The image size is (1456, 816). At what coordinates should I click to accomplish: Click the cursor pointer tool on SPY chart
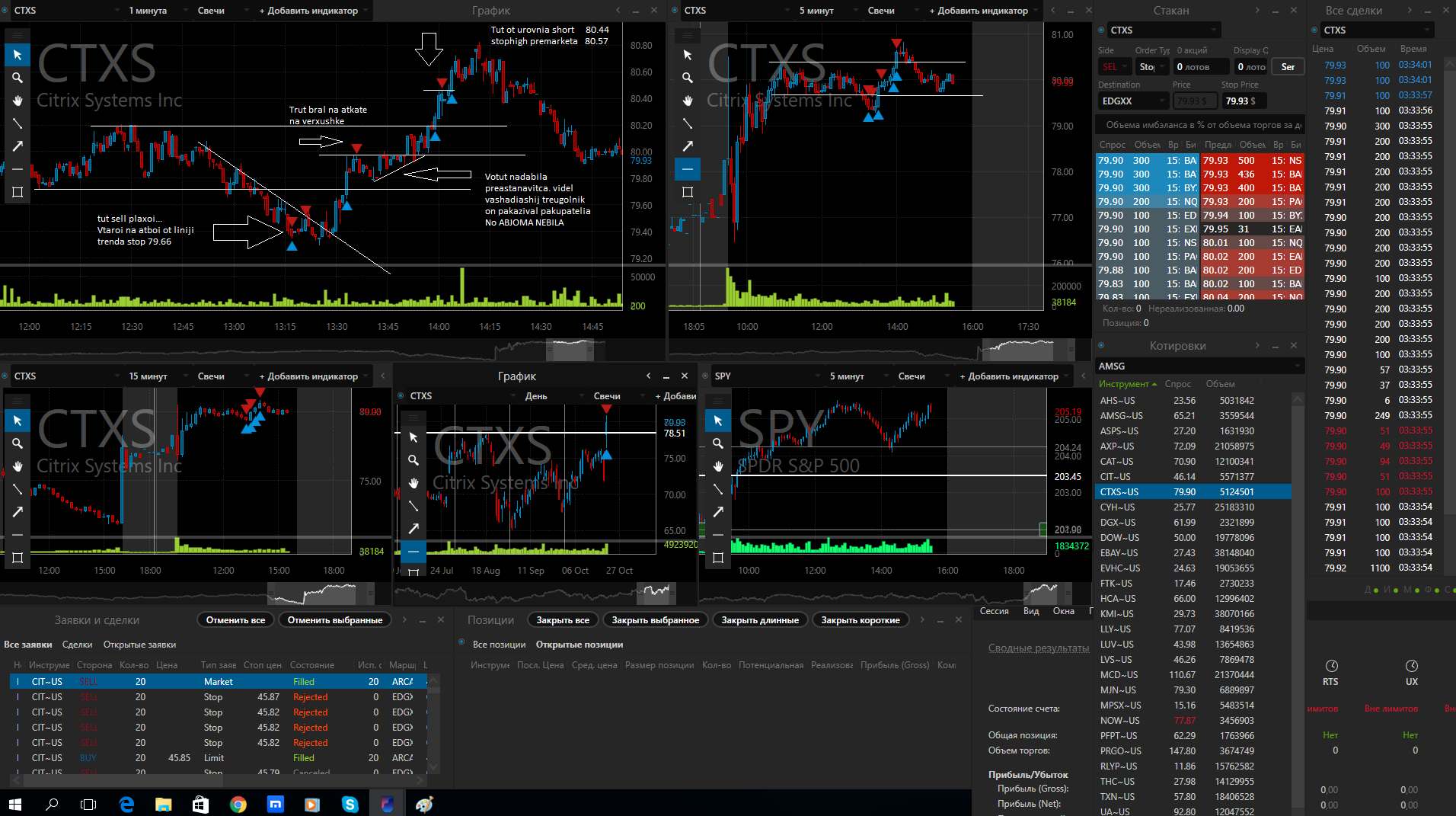click(x=718, y=421)
